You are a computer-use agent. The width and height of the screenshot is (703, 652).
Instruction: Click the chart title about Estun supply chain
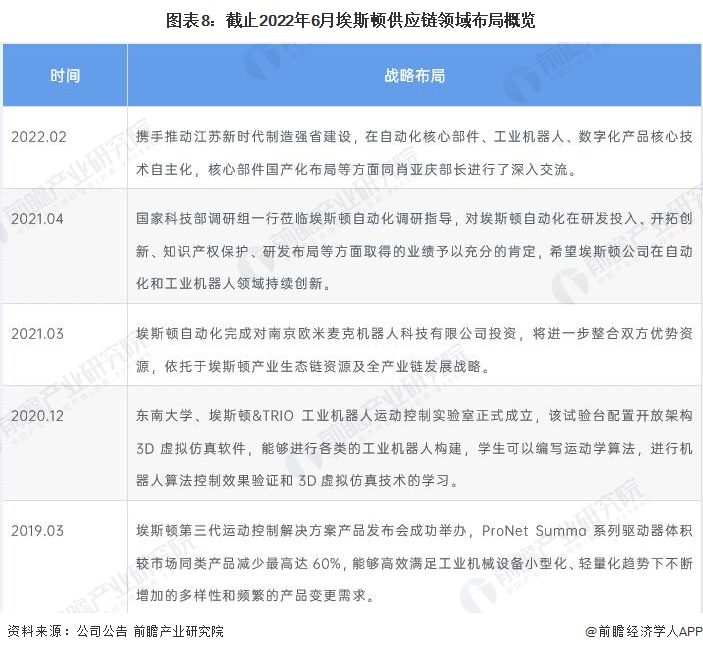point(350,20)
